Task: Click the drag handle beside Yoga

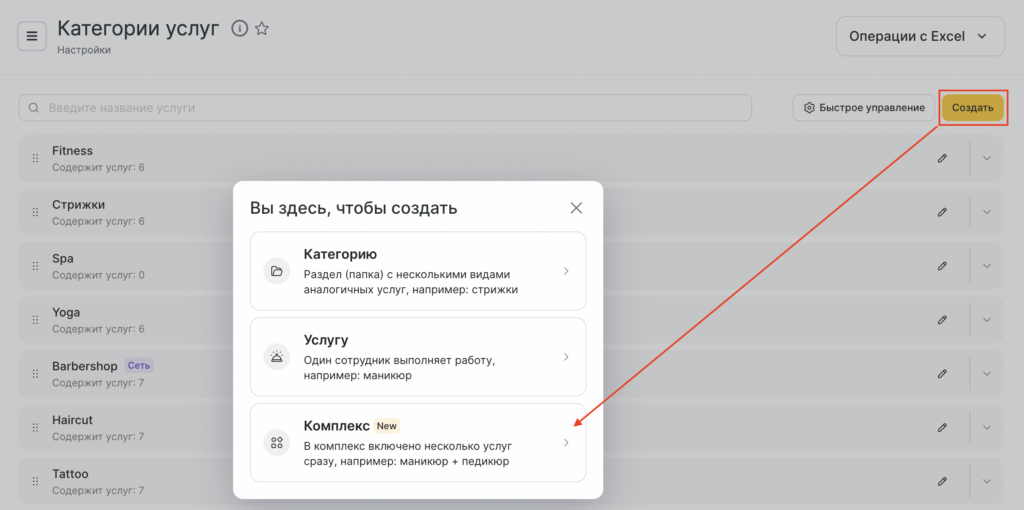Action: pyautogui.click(x=35, y=320)
